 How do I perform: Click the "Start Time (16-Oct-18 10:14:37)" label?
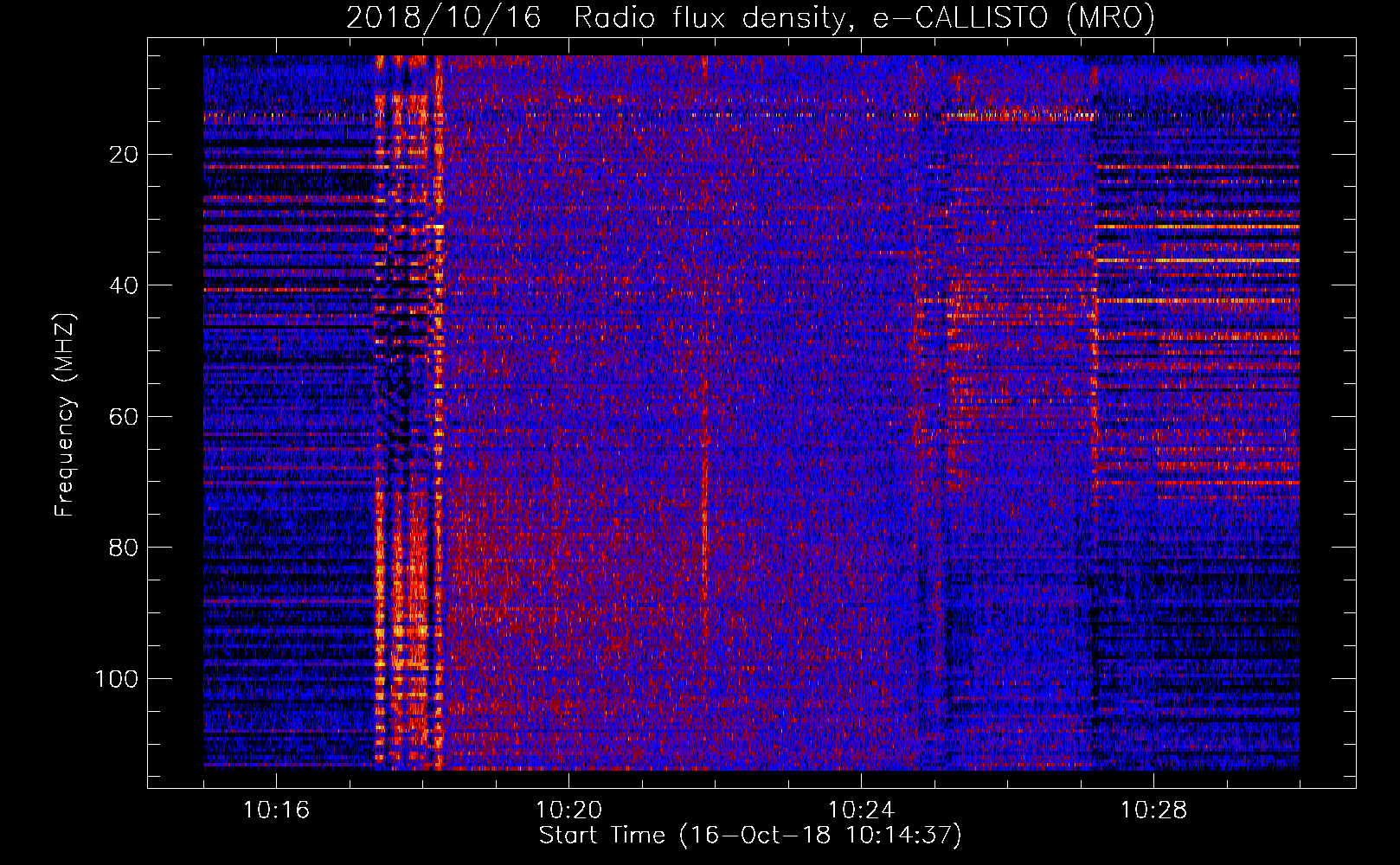click(750, 836)
